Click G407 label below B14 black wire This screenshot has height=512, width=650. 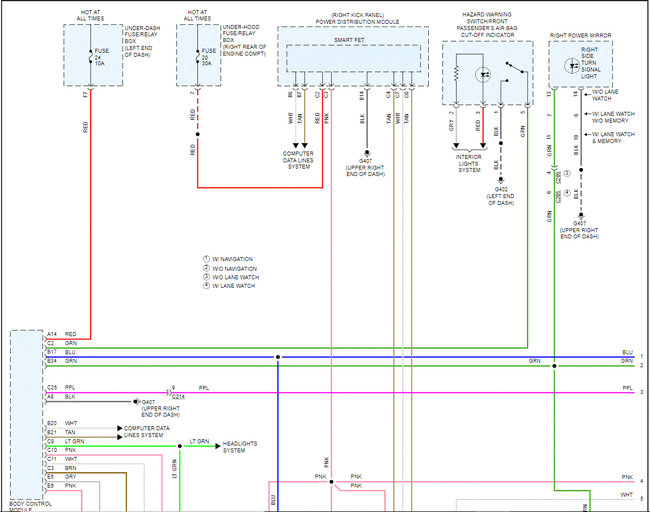[x=365, y=167]
